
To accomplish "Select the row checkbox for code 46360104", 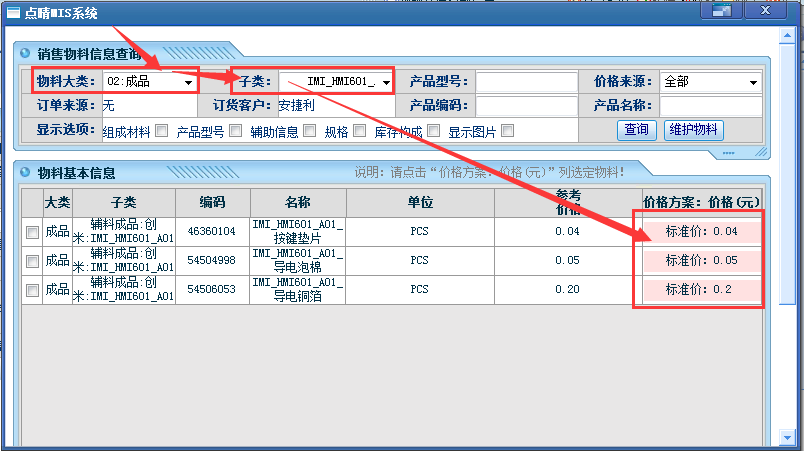I will (32, 232).
